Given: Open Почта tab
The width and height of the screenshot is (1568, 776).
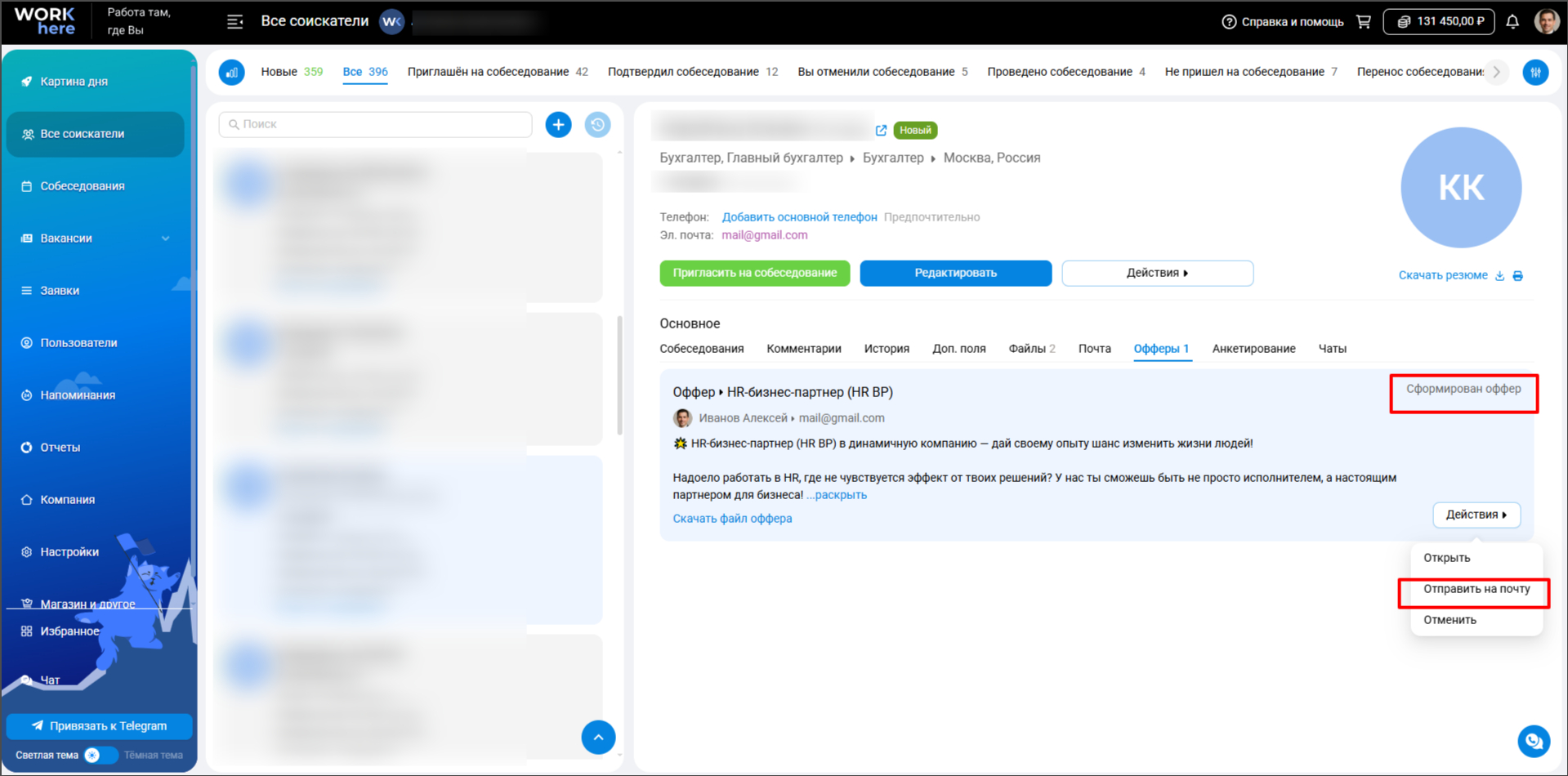Looking at the screenshot, I should coord(1095,349).
